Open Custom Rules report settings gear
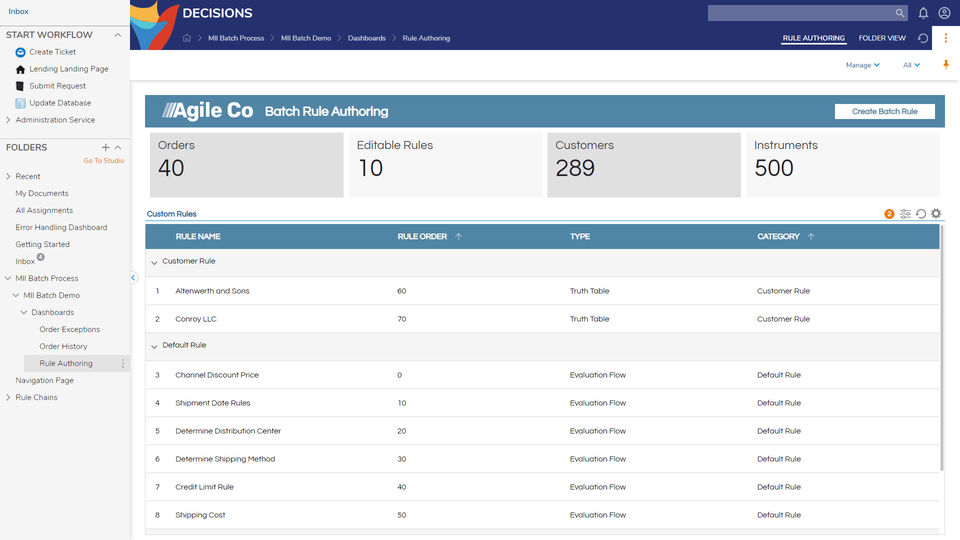 pyautogui.click(x=936, y=214)
